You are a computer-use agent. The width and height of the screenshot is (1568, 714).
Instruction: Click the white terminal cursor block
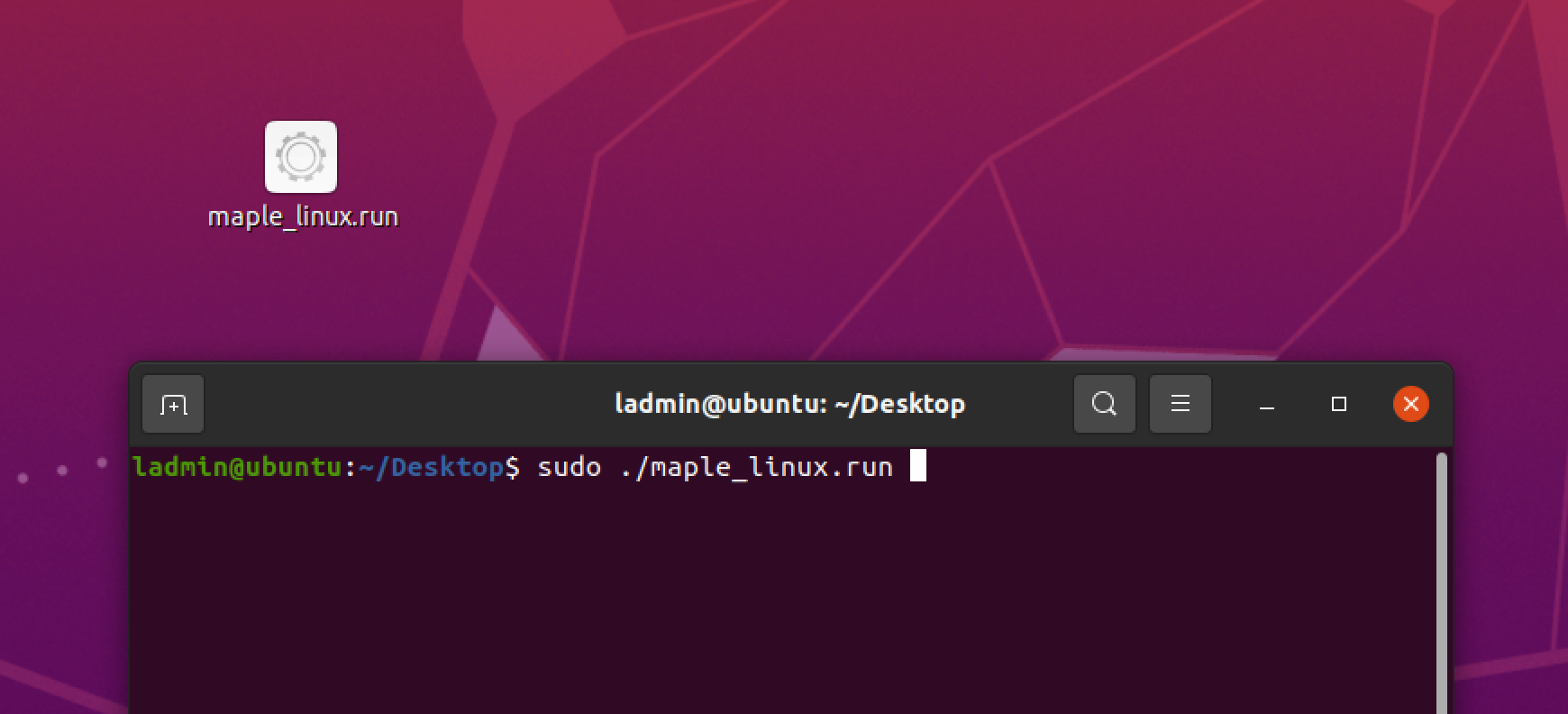coord(917,466)
